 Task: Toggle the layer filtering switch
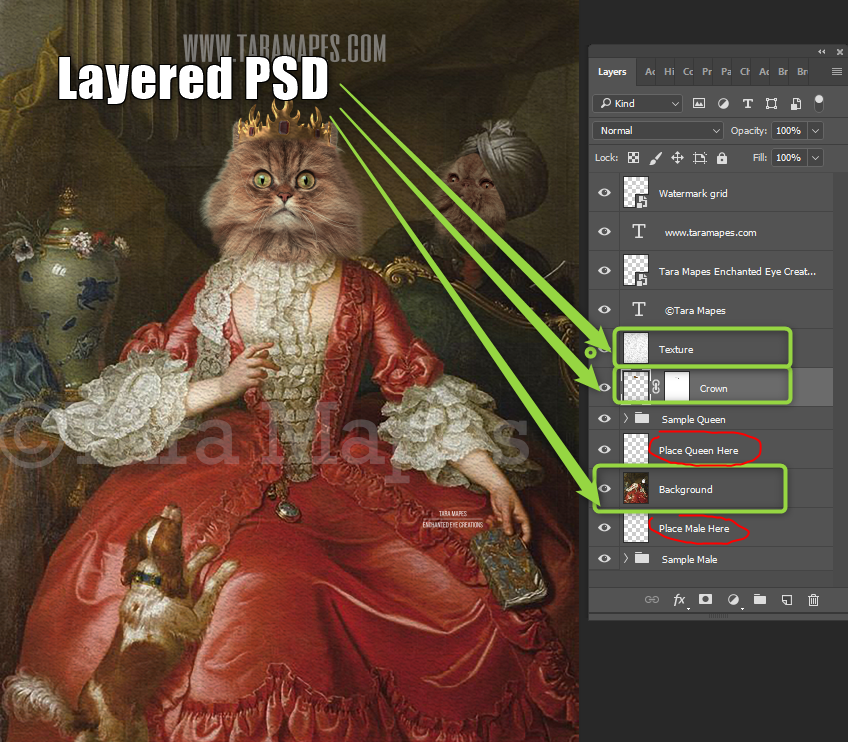819,103
